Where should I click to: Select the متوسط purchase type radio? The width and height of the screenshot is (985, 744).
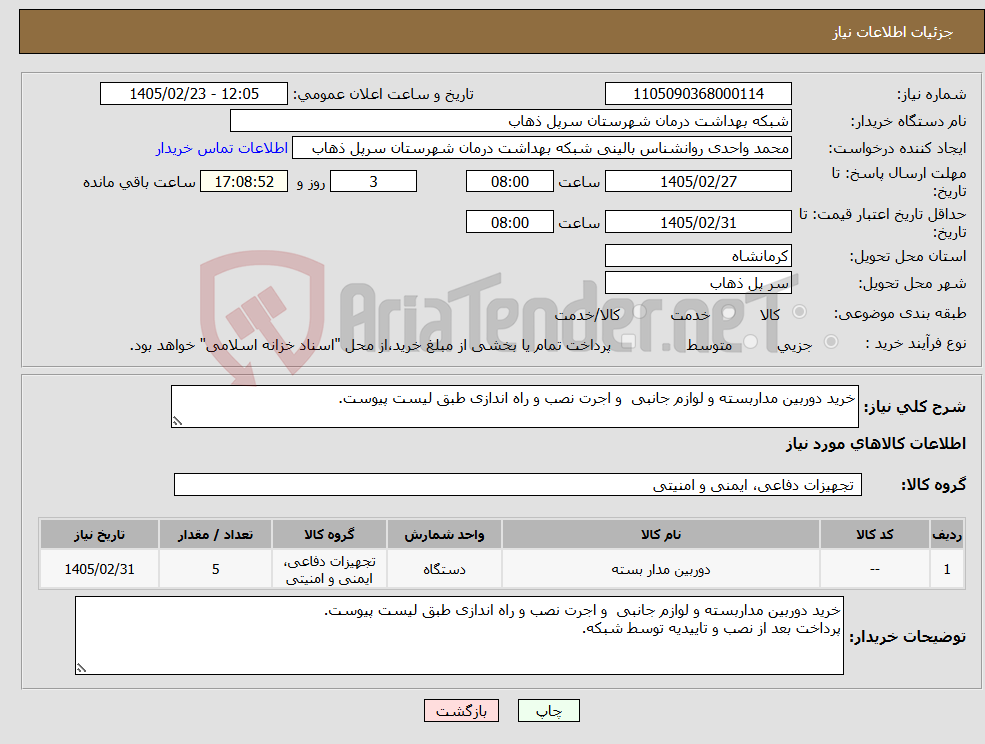pos(751,342)
